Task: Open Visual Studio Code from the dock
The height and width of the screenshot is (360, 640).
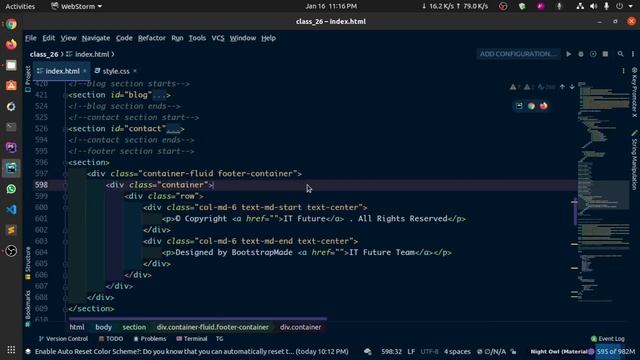Action: [11, 209]
